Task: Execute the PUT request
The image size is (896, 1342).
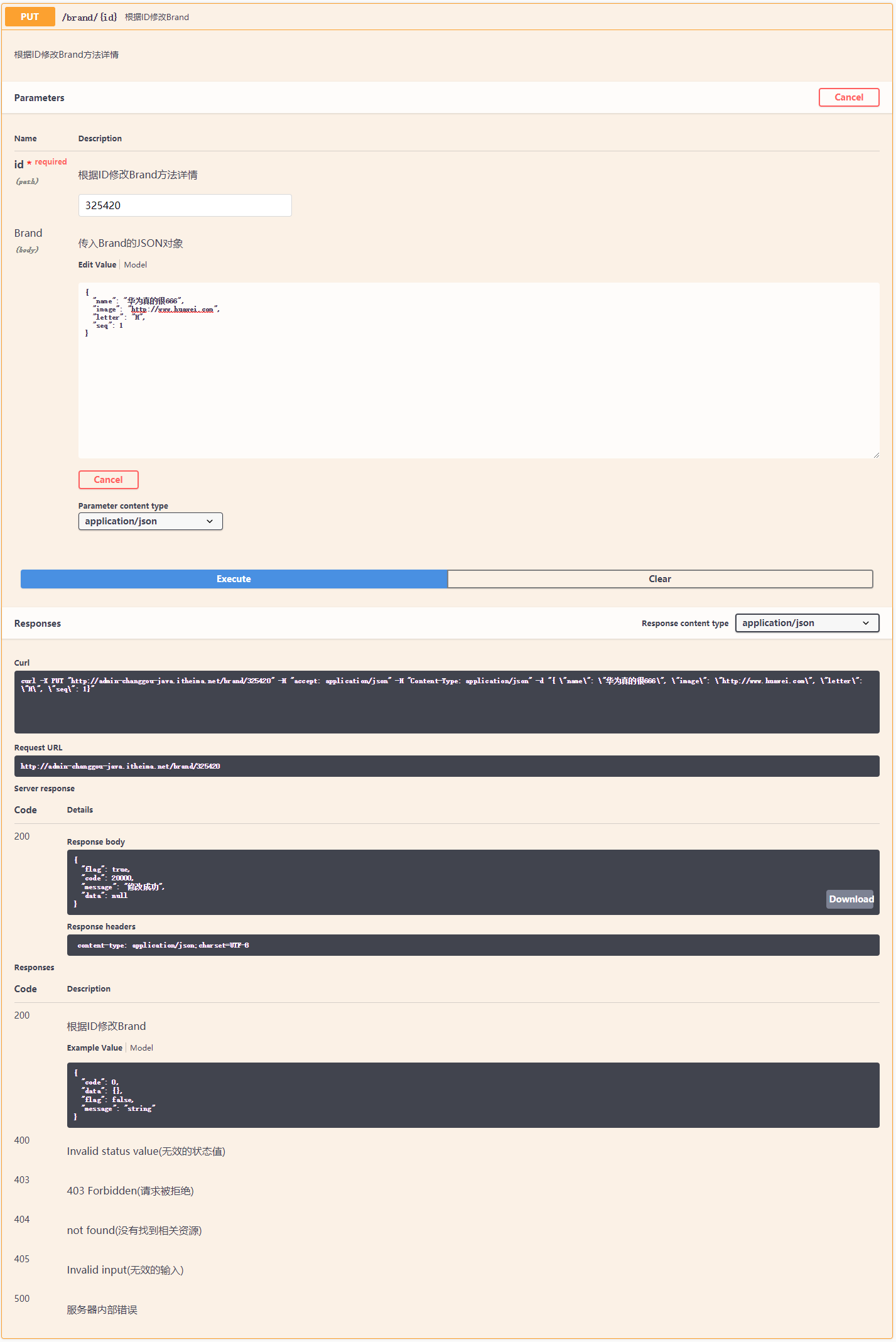Action: pos(234,579)
